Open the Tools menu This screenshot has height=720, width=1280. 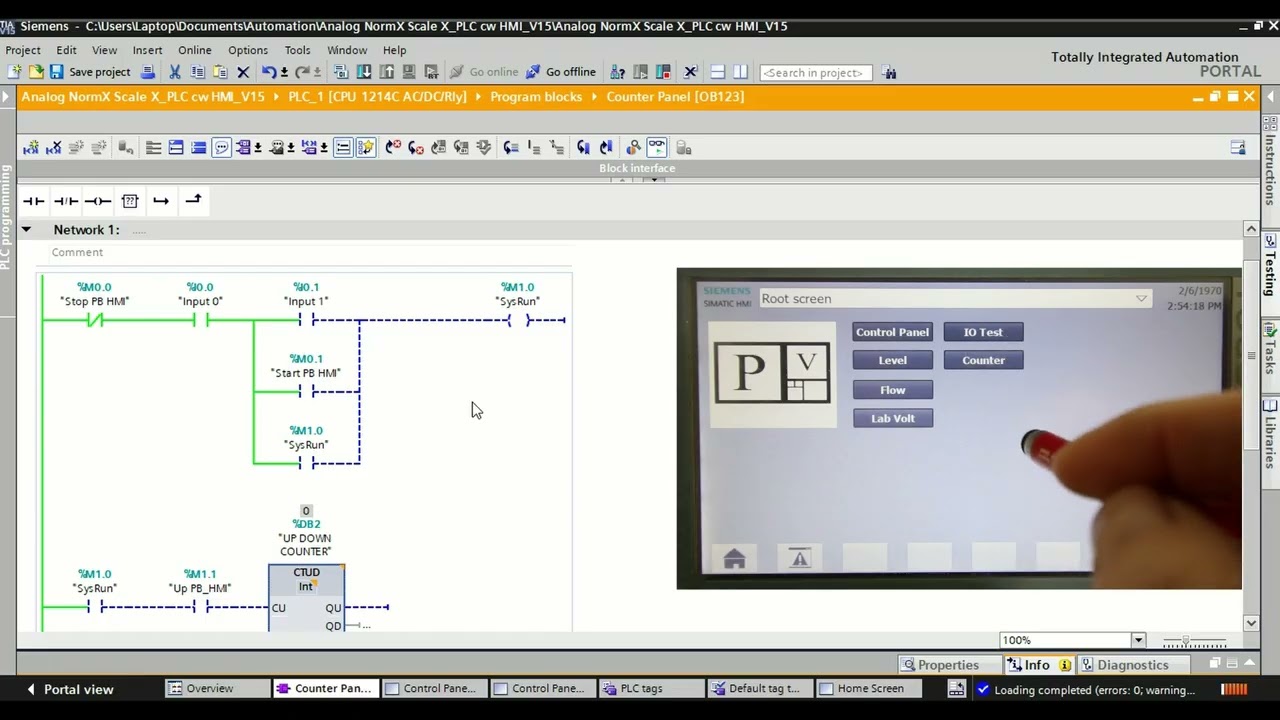tap(298, 50)
